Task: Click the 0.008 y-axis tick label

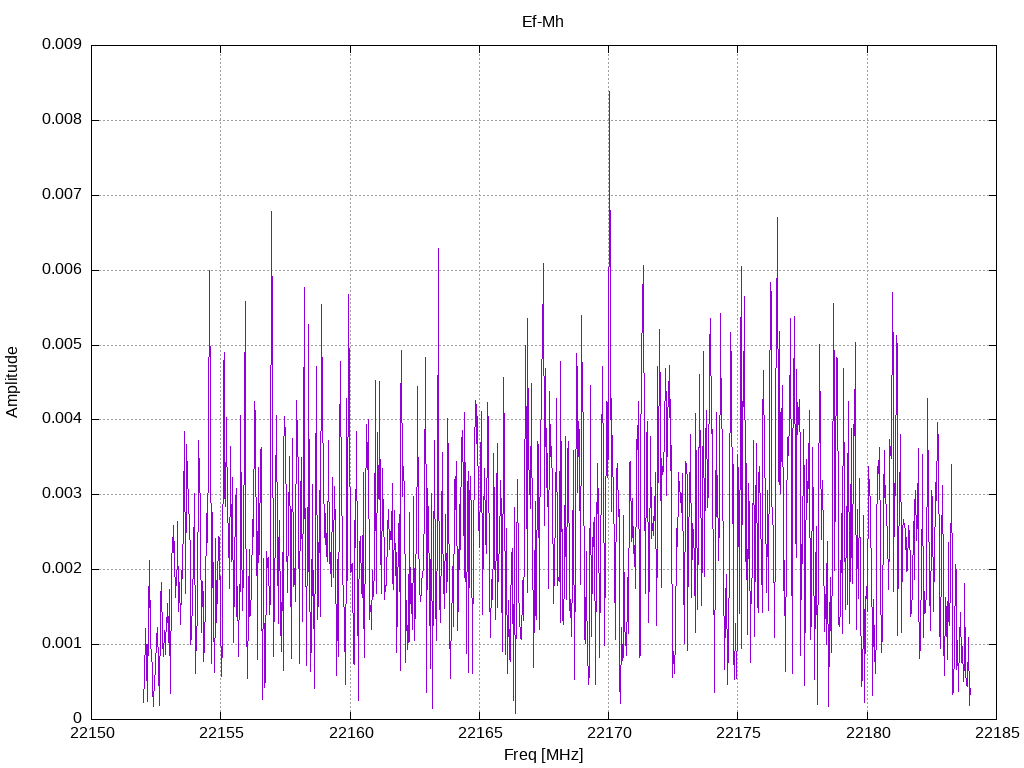Action: 62,119
